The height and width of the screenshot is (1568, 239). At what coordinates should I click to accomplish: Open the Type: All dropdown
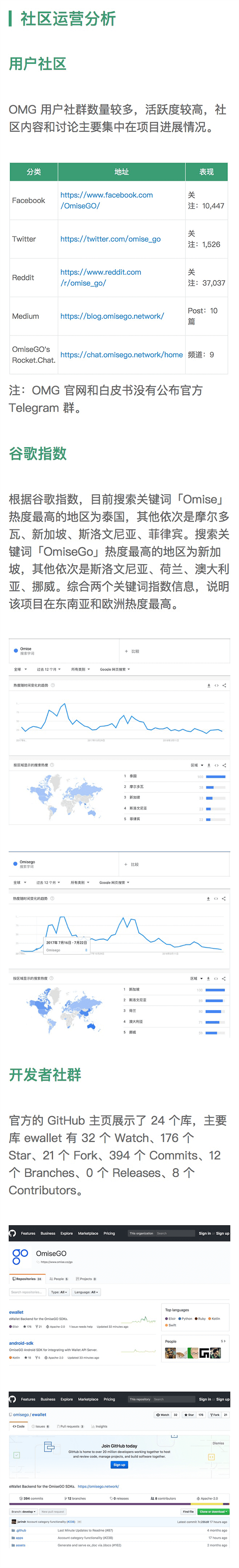pyautogui.click(x=59, y=1292)
